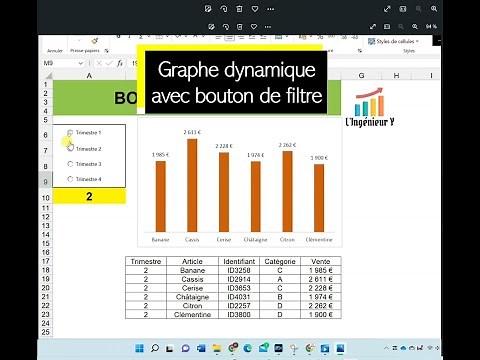
Task: Open Microsoft Edge from the taskbar
Action: tap(247, 349)
